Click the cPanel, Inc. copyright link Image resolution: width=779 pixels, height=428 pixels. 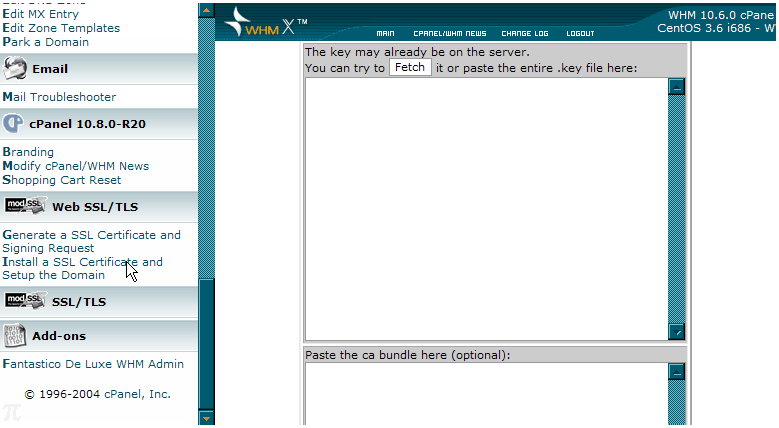137,394
